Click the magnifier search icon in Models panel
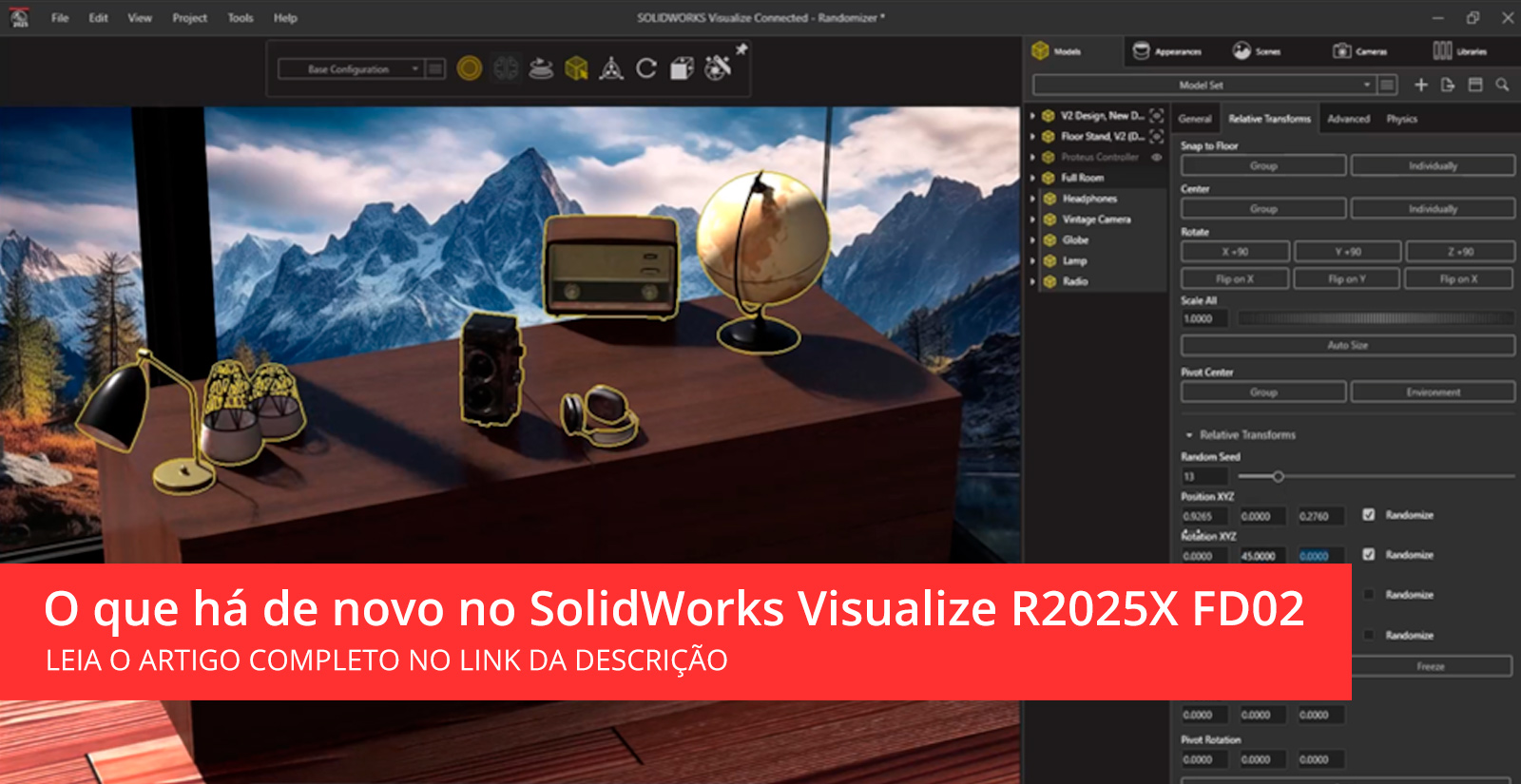1521x784 pixels. coord(1502,85)
